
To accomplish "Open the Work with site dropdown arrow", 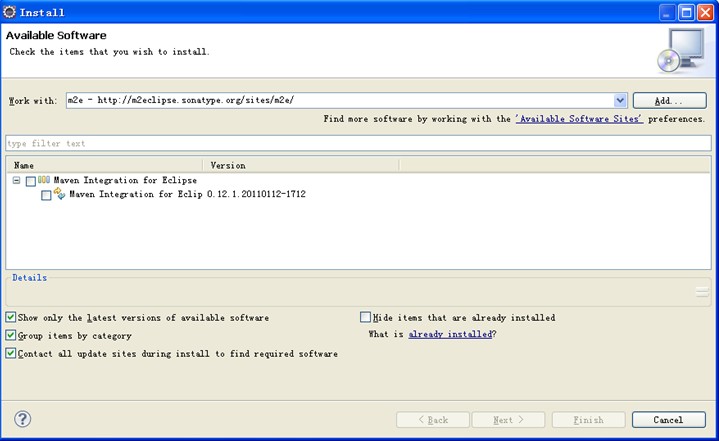I will [x=619, y=100].
